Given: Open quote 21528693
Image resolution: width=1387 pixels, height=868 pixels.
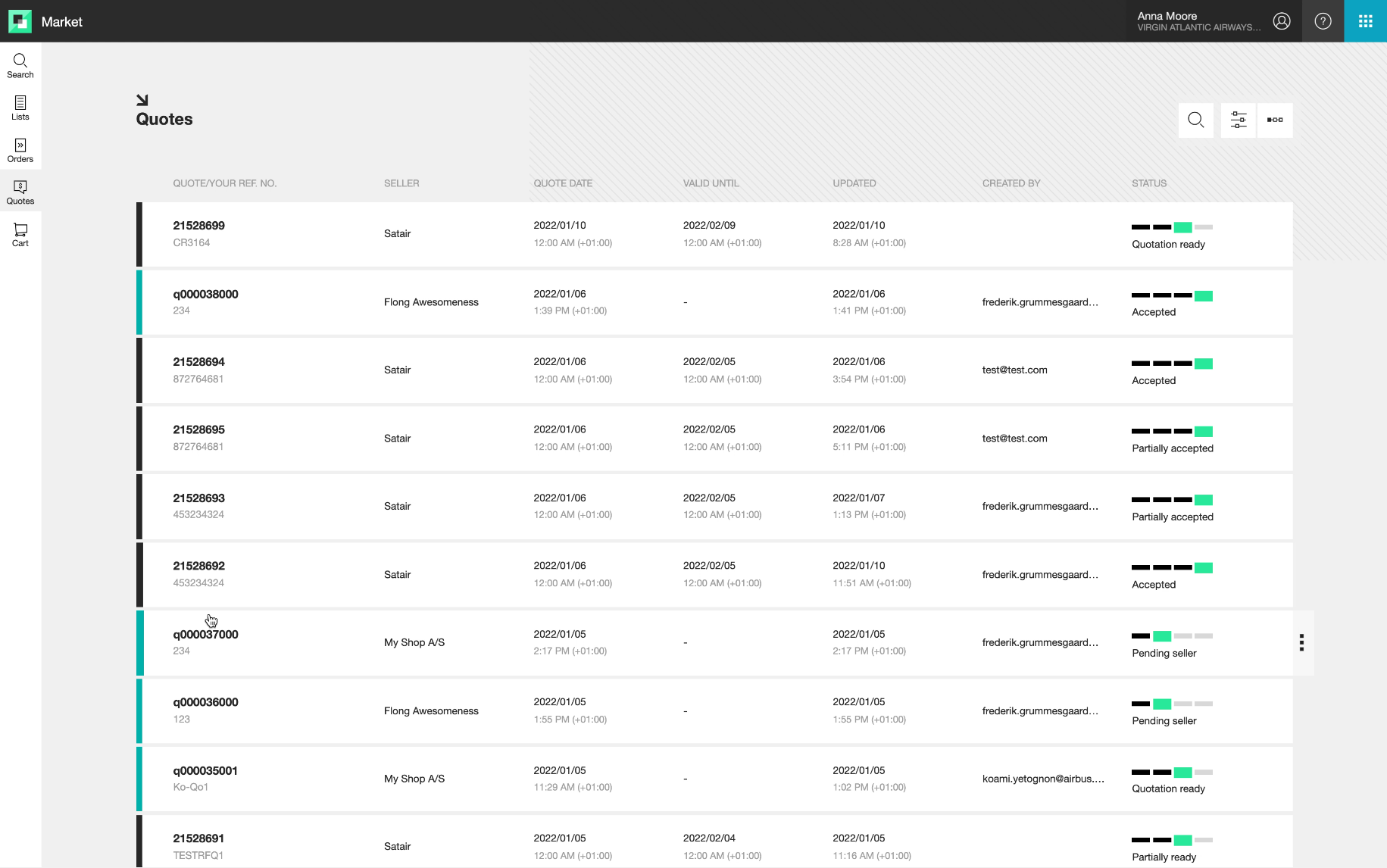Looking at the screenshot, I should [x=198, y=498].
